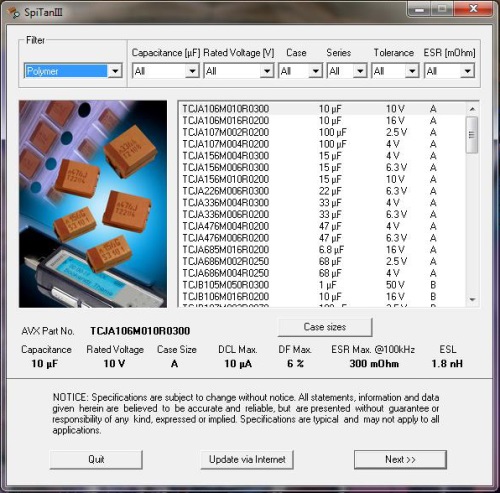The height and width of the screenshot is (493, 500).
Task: Click the list scroll up arrow
Action: tap(472, 109)
